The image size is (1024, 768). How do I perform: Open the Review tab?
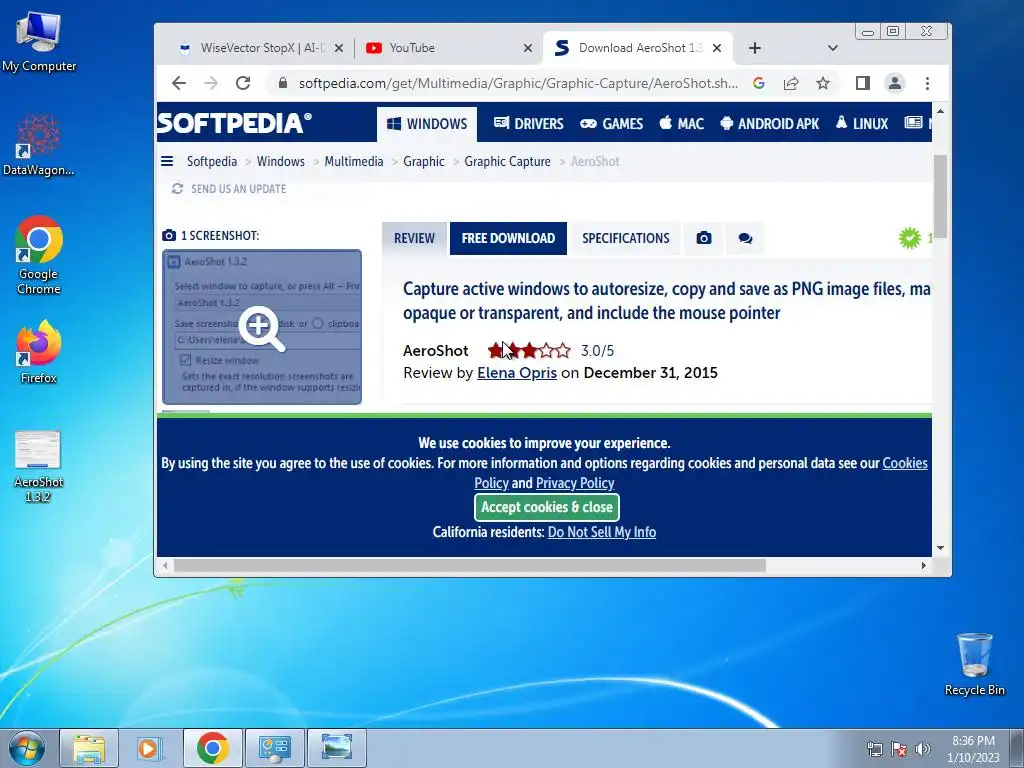[414, 238]
